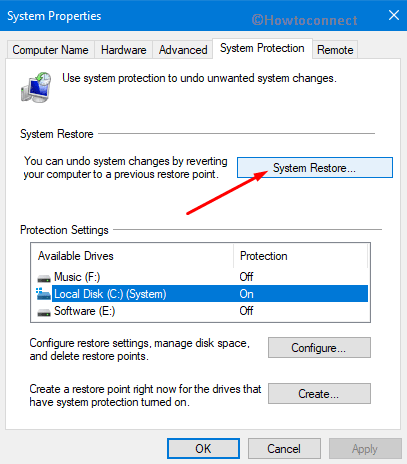Open the Configure restore settings button
This screenshot has width=407, height=464.
[x=319, y=348]
